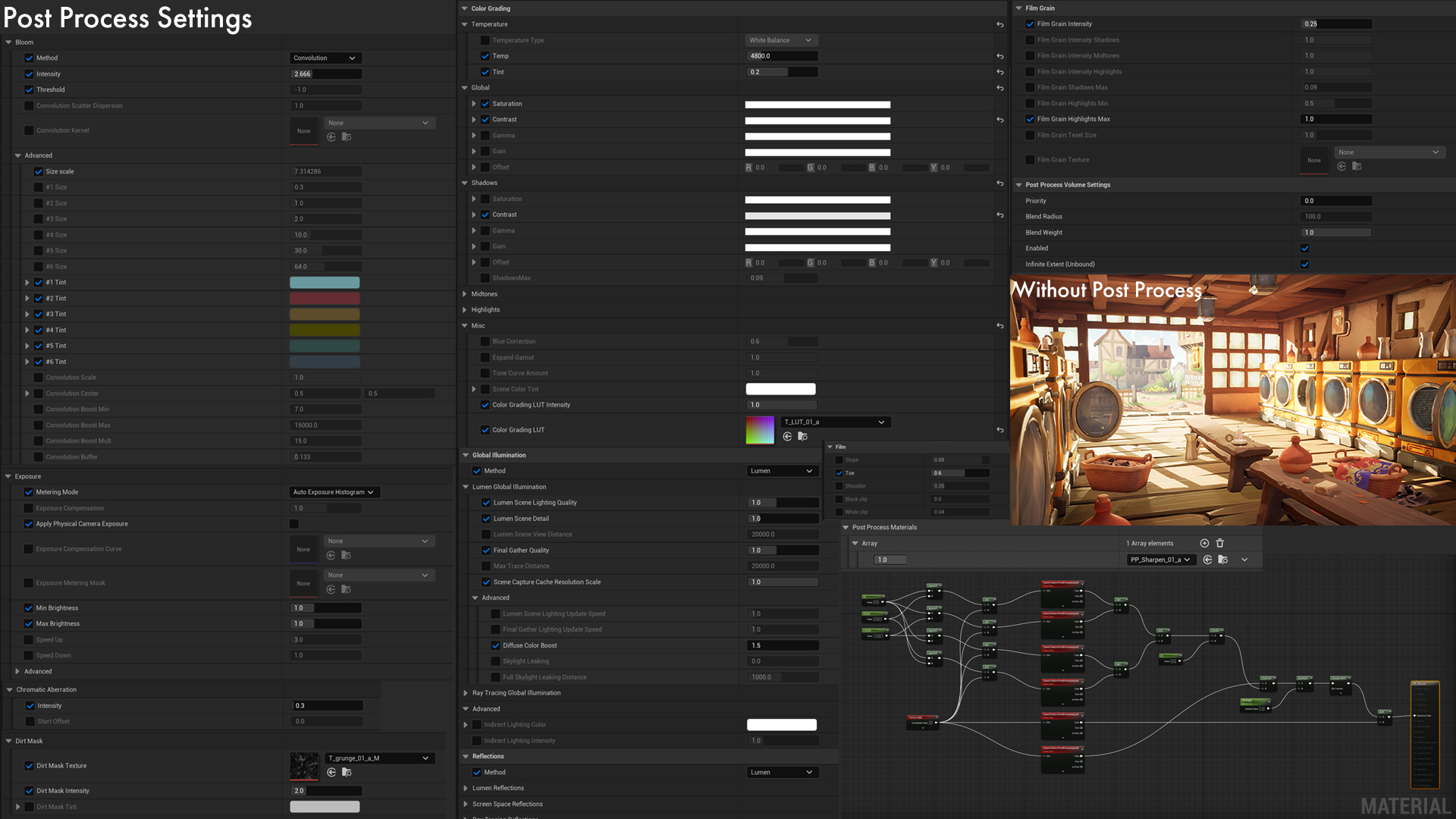Reset the Misc section to default
Viewport: 1456px width, 819px height.
(x=999, y=326)
